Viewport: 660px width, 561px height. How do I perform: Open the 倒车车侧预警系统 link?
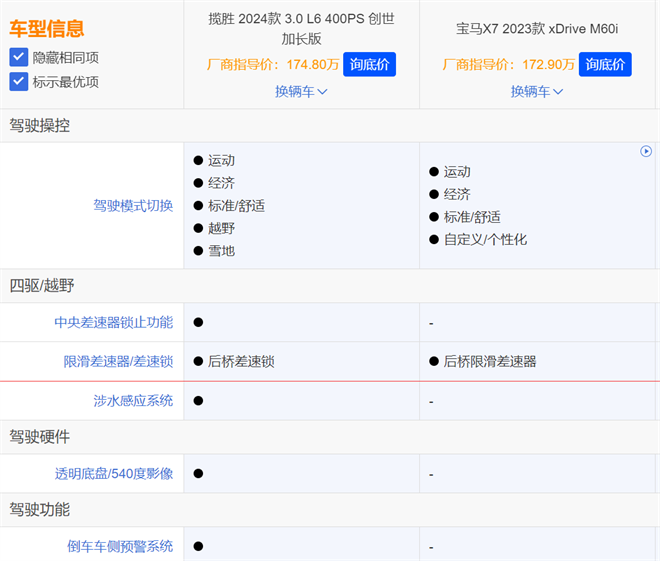click(120, 546)
